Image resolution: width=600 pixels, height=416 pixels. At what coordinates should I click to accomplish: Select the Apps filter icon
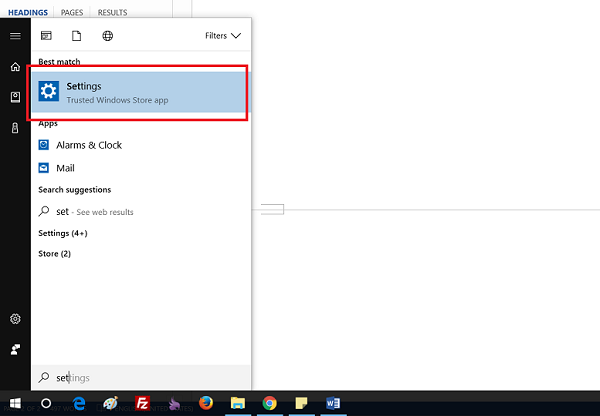pyautogui.click(x=46, y=36)
